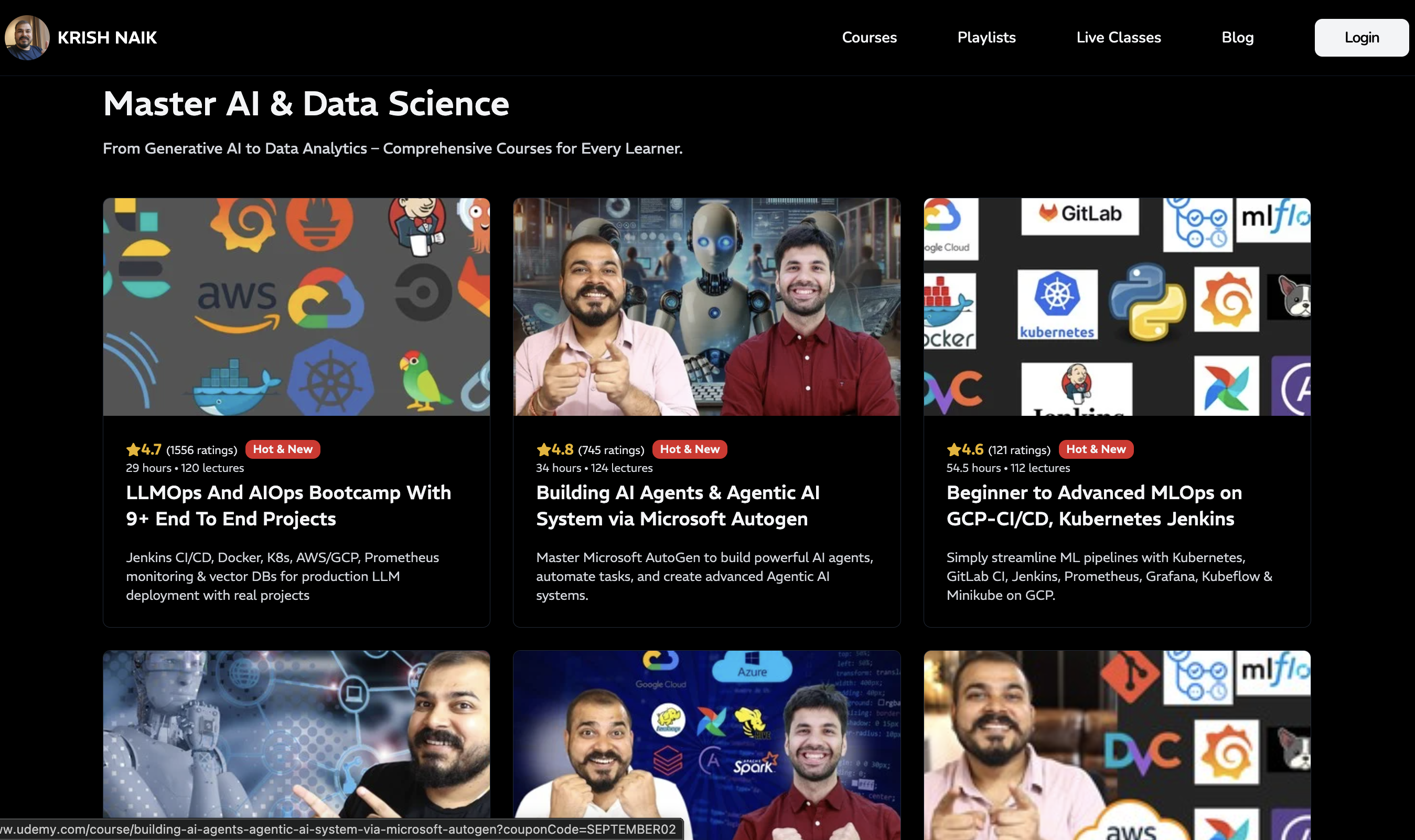
Task: Click the KRISH NAIK site title
Action: [x=107, y=38]
